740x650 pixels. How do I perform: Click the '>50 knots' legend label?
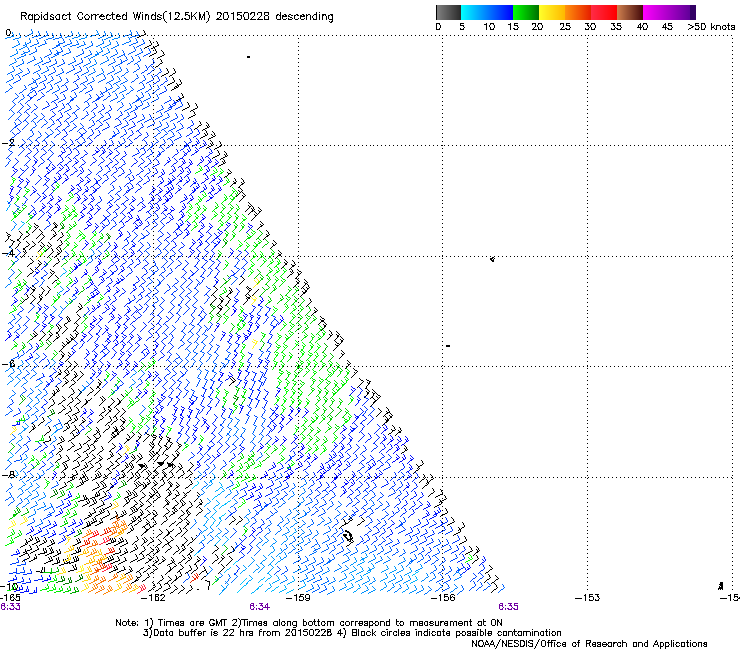[x=711, y=27]
